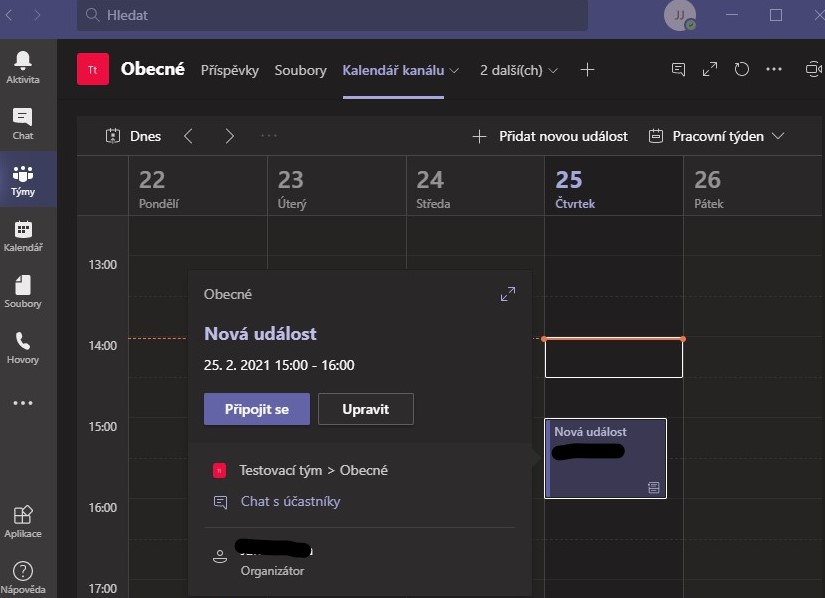Click the small Testovací tým icon
The image size is (825, 598).
pos(219,471)
